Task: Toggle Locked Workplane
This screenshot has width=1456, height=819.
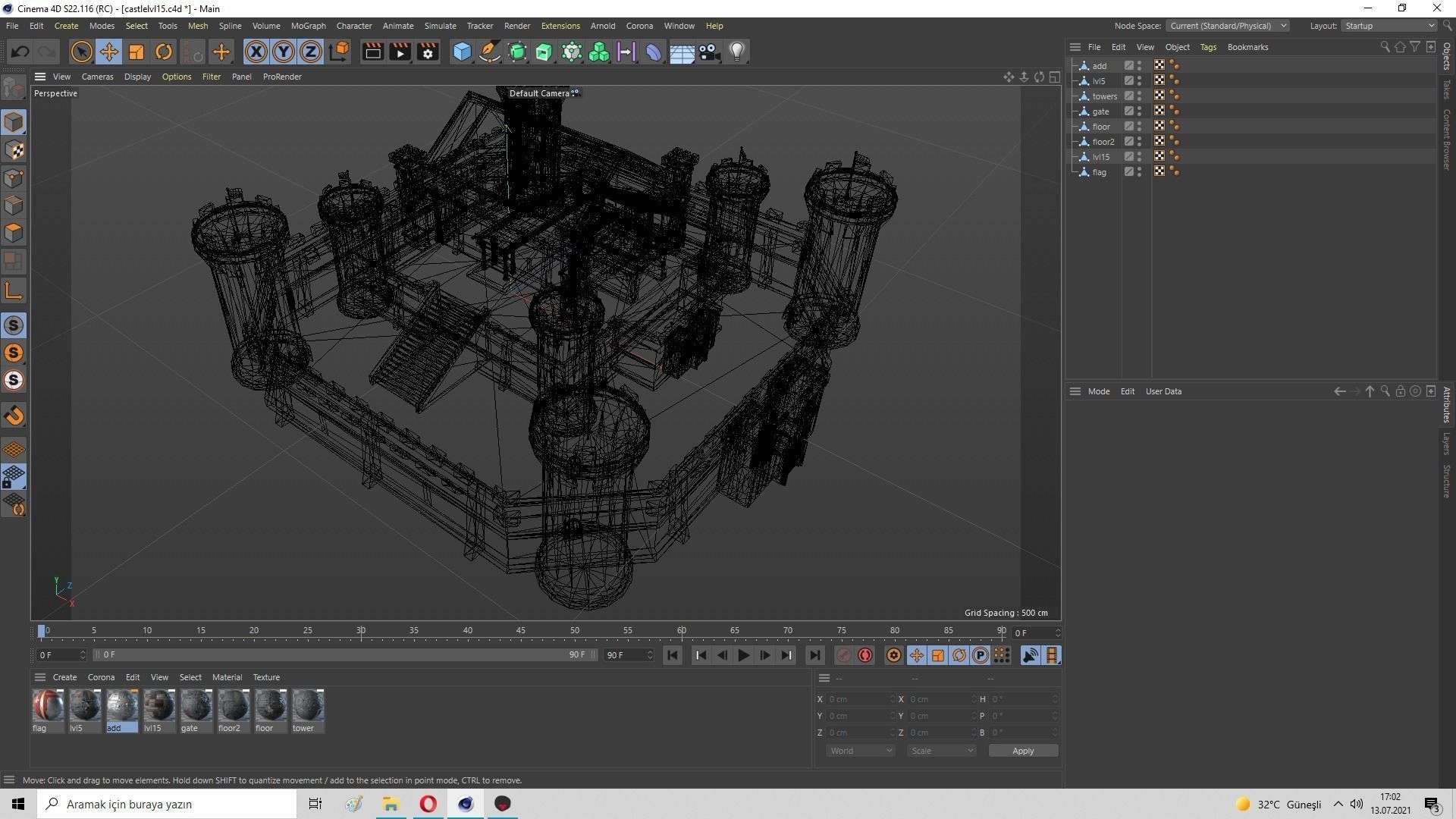Action: point(14,477)
